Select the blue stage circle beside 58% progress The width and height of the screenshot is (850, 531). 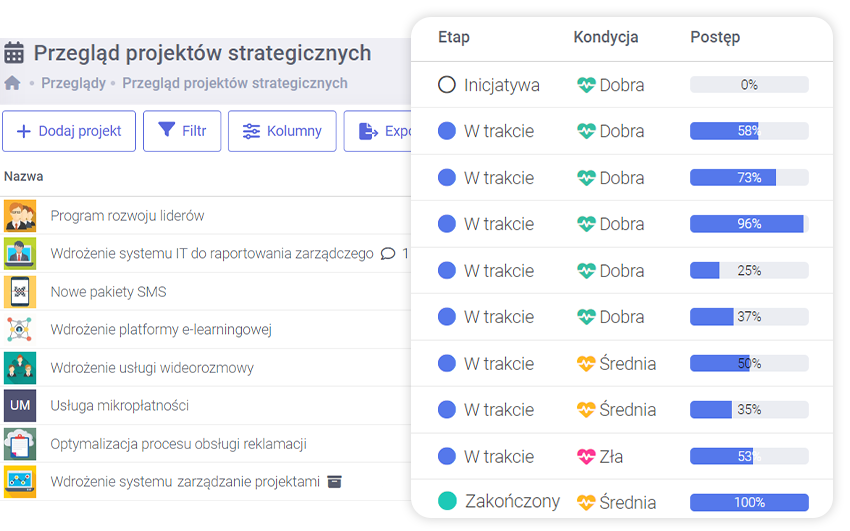coord(447,131)
